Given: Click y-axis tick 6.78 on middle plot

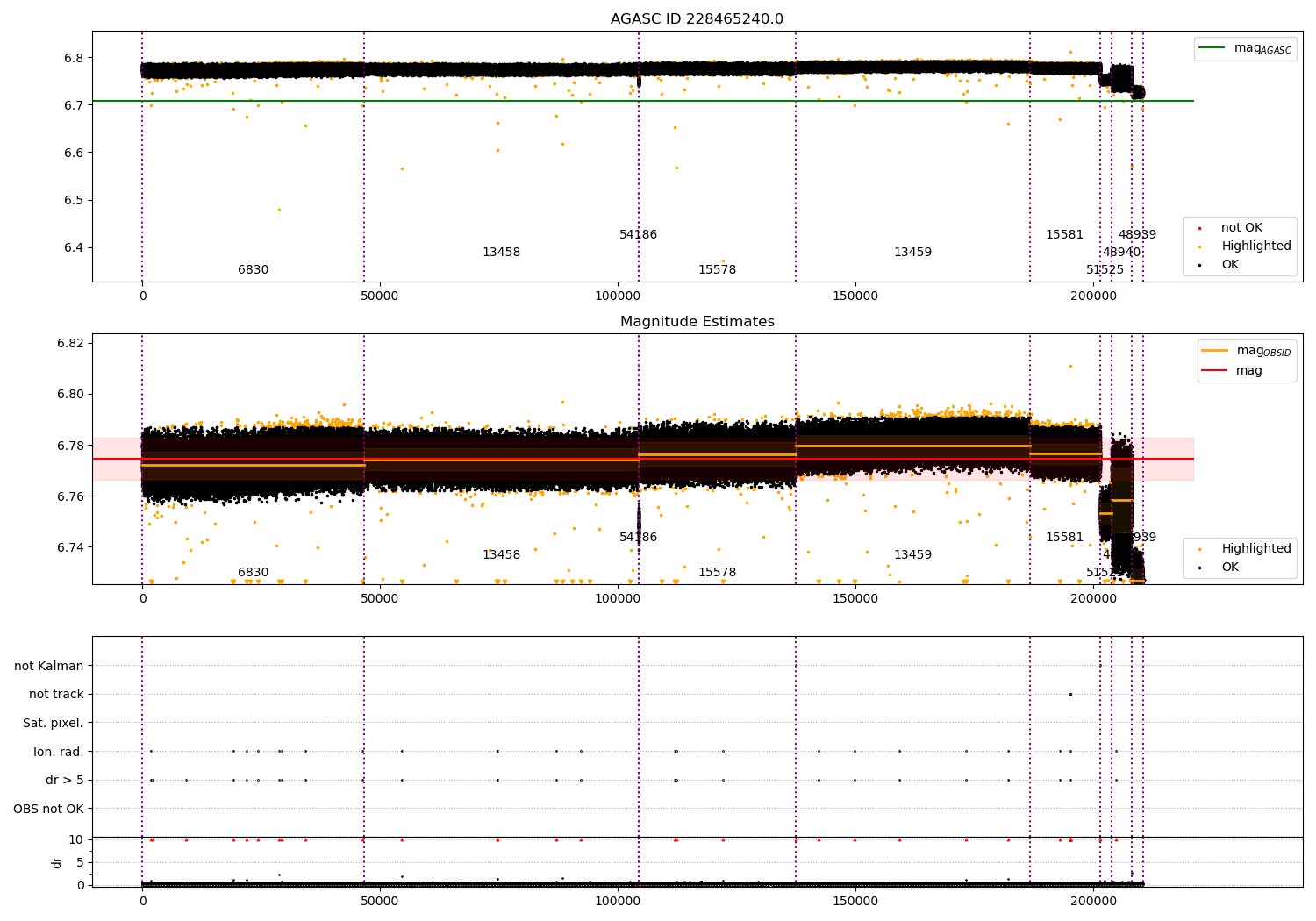Looking at the screenshot, I should [x=70, y=446].
